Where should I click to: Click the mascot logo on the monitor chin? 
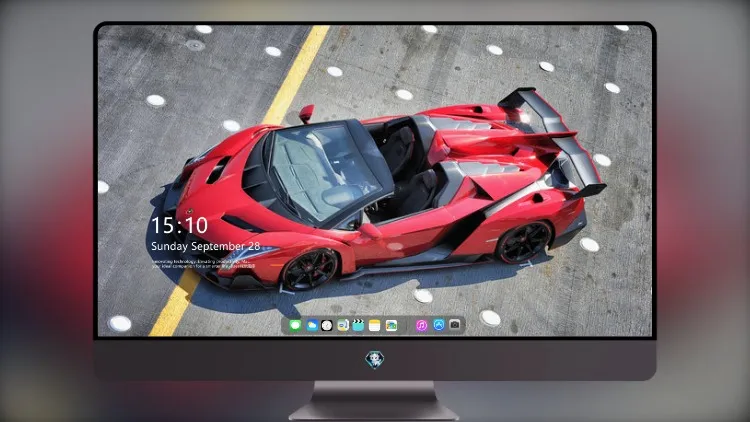coord(375,360)
